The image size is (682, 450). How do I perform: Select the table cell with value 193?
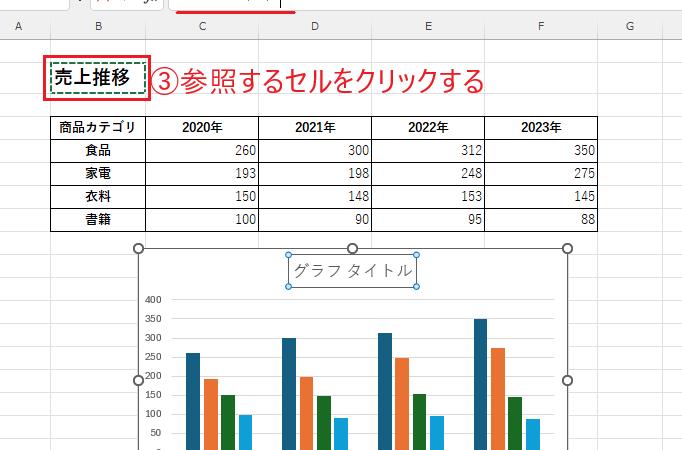point(202,174)
